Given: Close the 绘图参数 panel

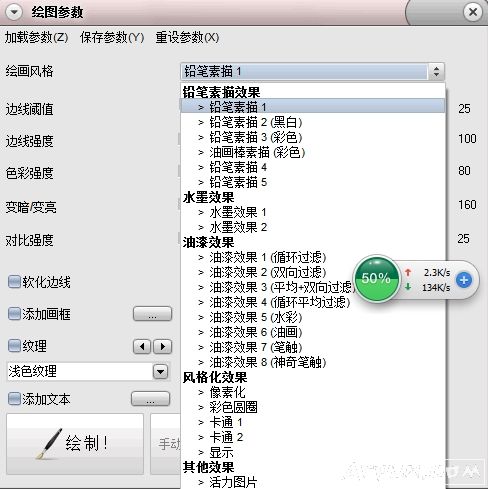Looking at the screenshot, I should [x=473, y=12].
